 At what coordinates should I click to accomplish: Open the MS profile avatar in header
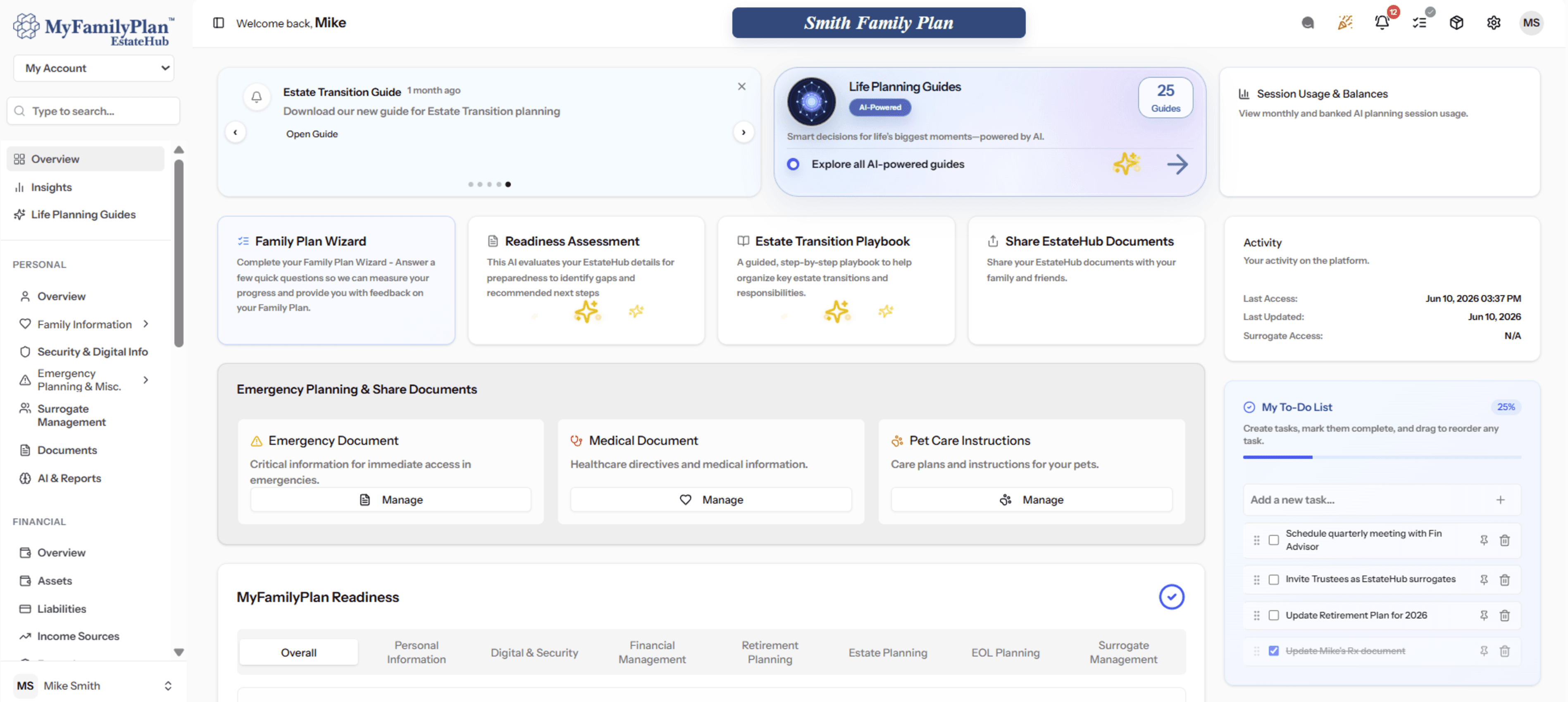pyautogui.click(x=1531, y=23)
